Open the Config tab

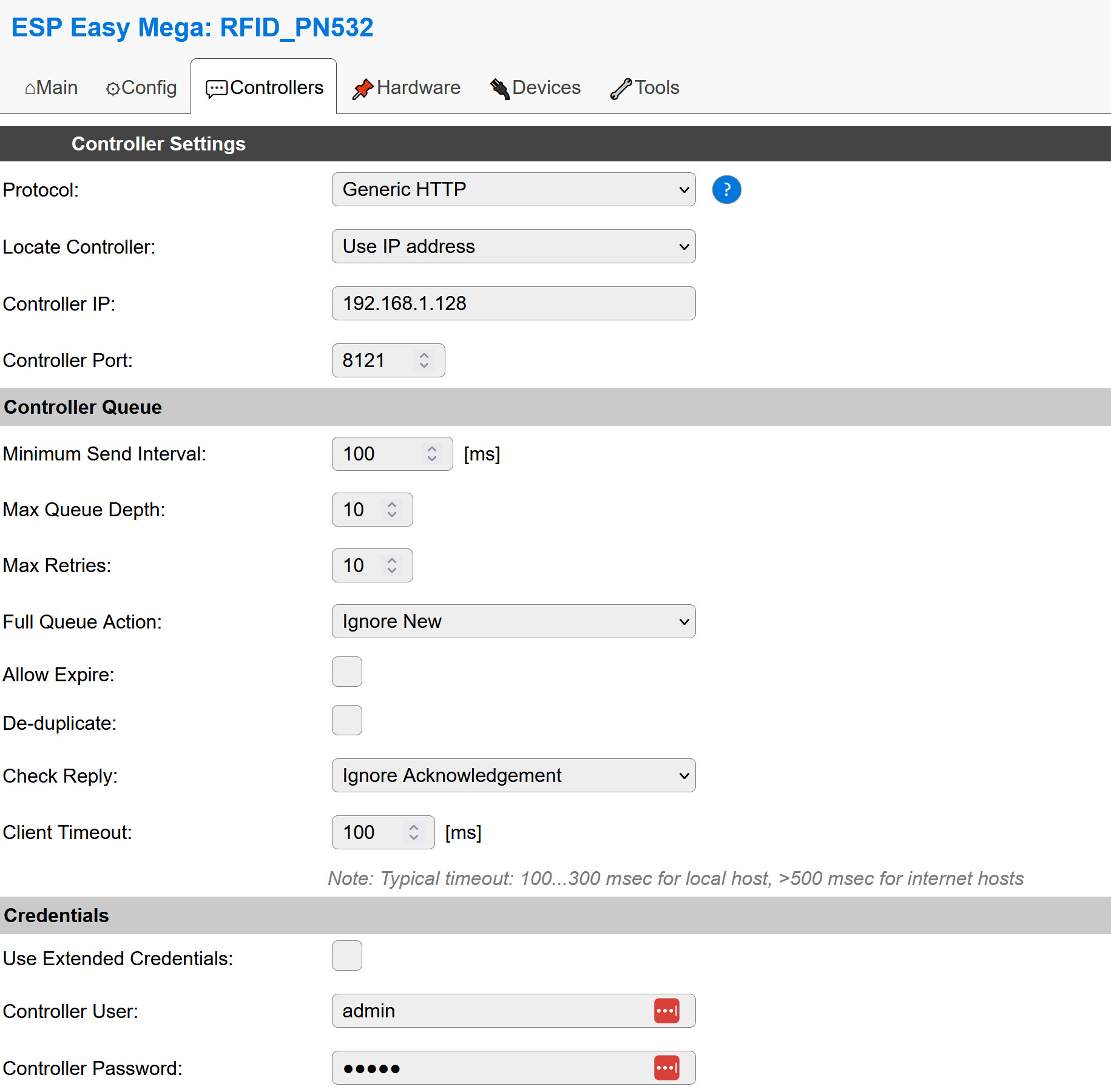click(x=141, y=87)
